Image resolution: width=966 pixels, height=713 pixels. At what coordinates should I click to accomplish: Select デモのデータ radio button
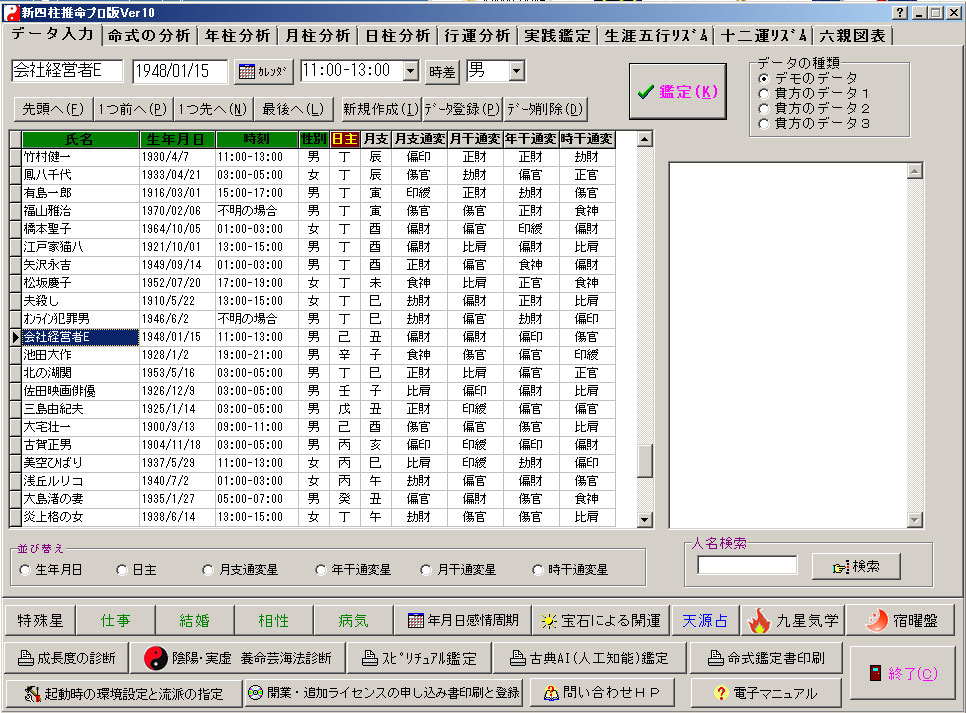[764, 79]
